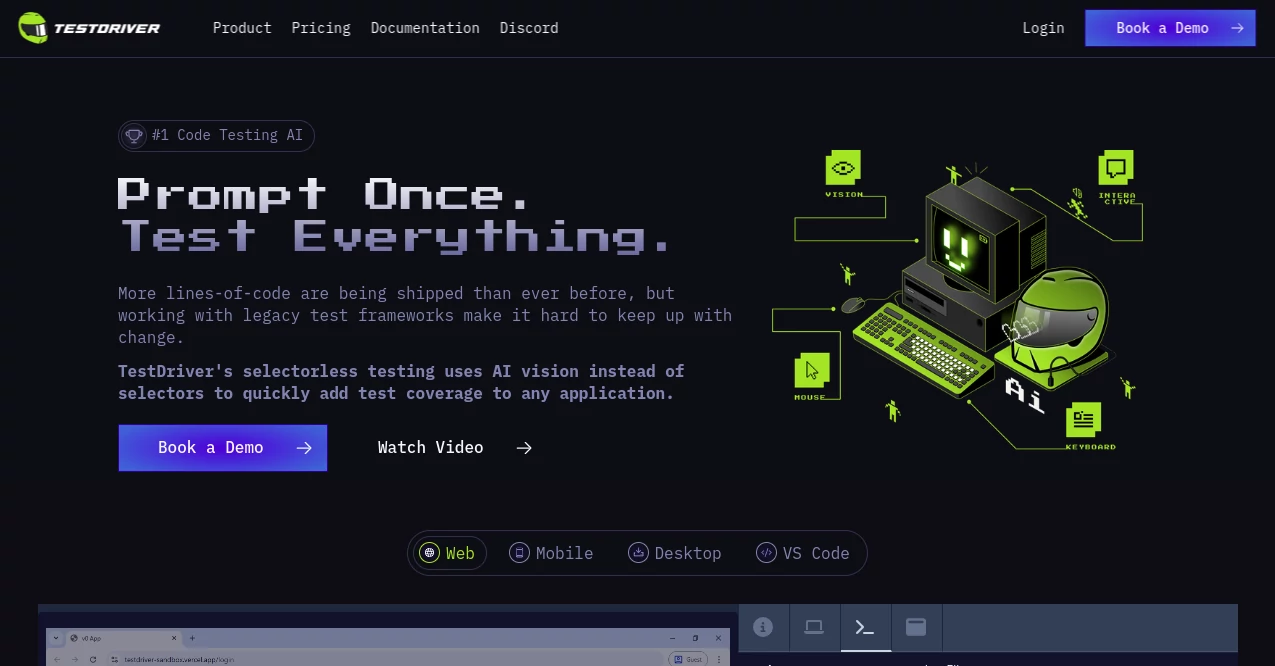This screenshot has height=666, width=1275.
Task: Open the Product menu in the navigation bar
Action: coord(242,27)
